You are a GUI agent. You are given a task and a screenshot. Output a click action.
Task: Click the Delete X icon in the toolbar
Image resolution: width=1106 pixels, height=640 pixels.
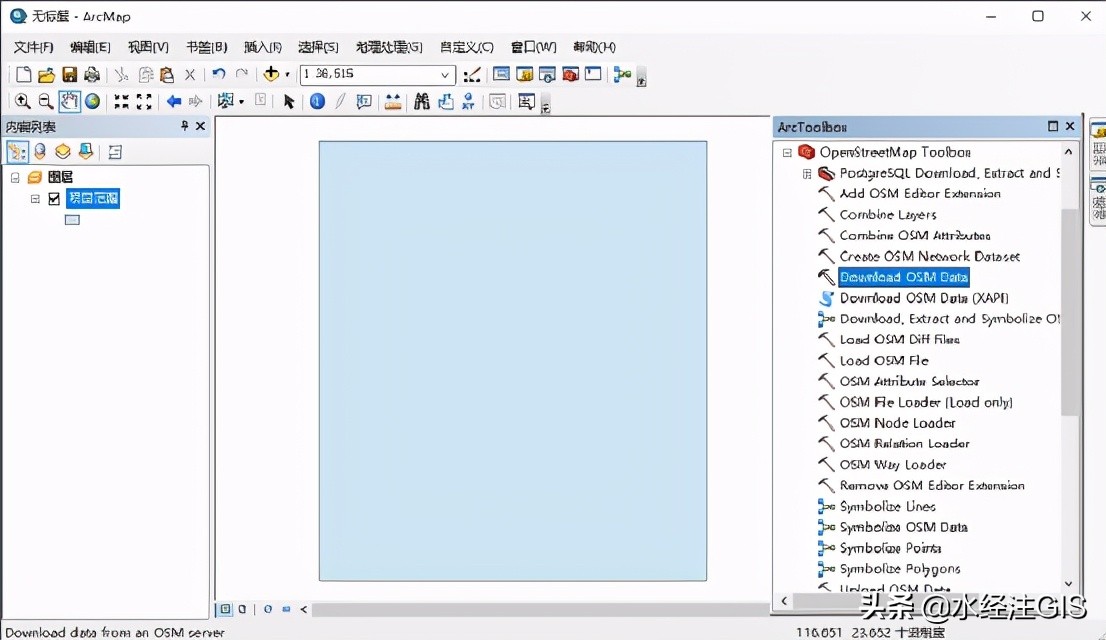tap(190, 74)
